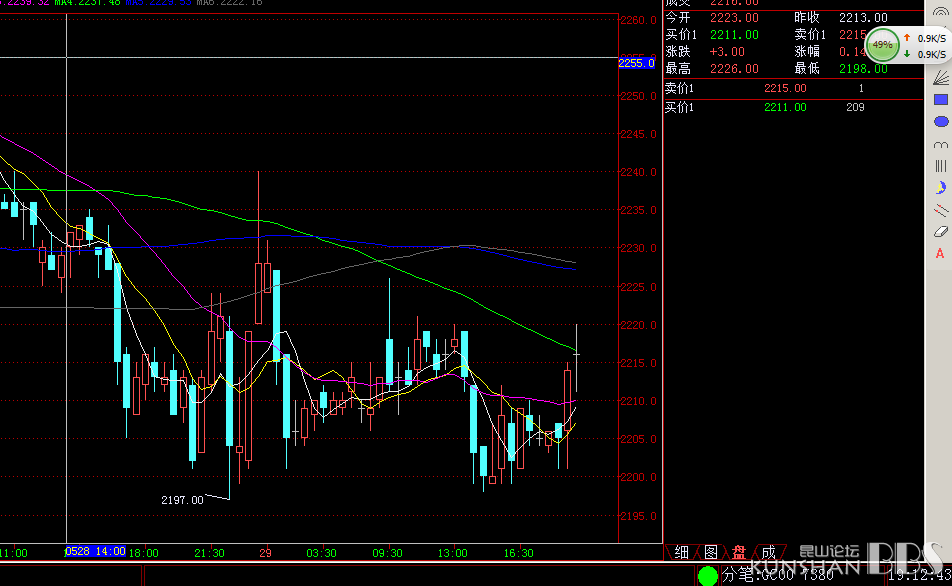The height and width of the screenshot is (586, 952).
Task: Click the 涨跌 value +3.00
Action: pos(727,52)
